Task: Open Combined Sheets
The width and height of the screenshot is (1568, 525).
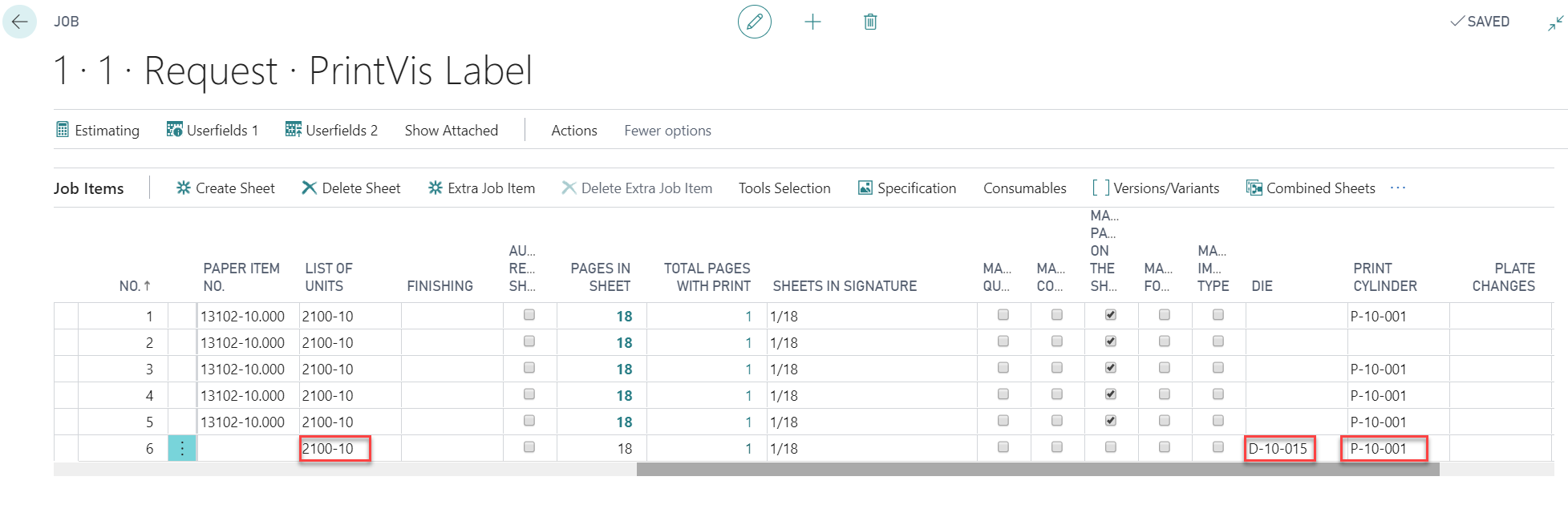Action: pyautogui.click(x=1311, y=188)
